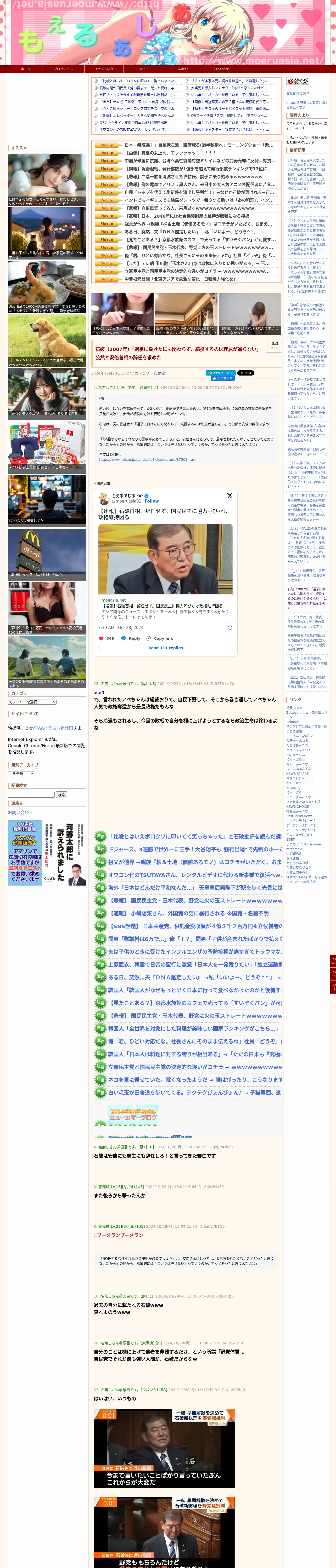The width and height of the screenshot is (336, 1568).
Task: Click the info icon on embedded tweet
Action: 230,627
